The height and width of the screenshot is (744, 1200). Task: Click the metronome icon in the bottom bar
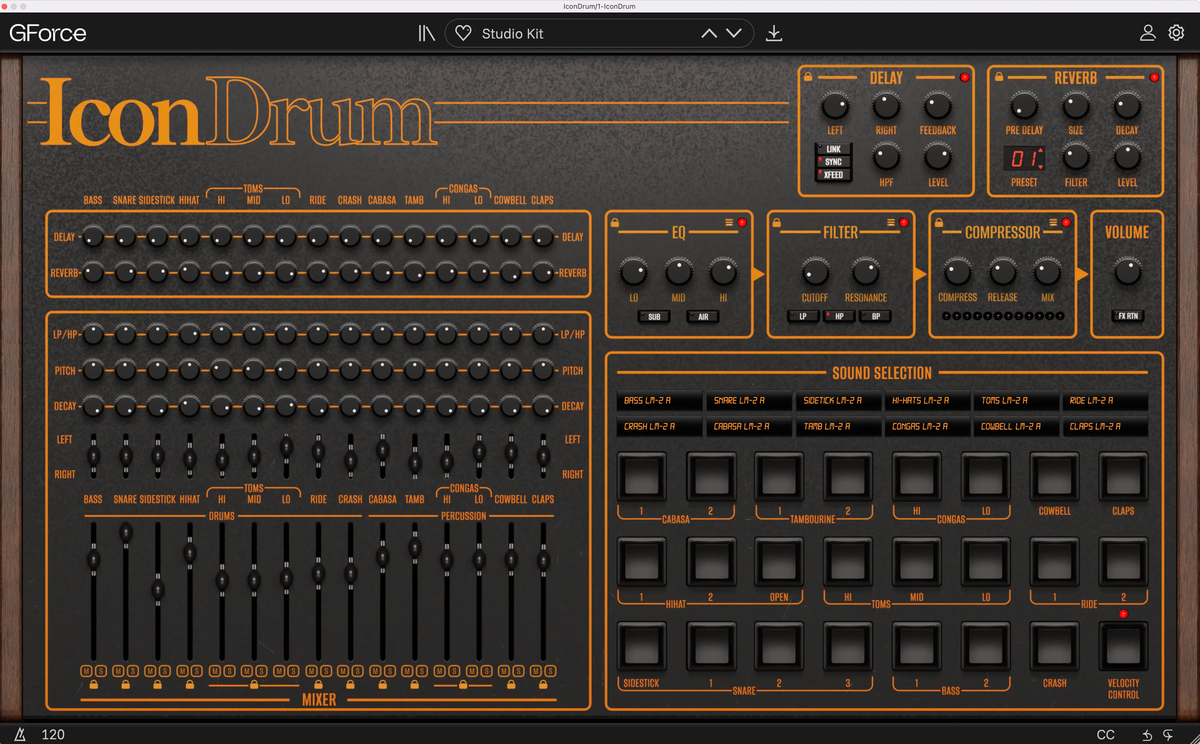coord(21,734)
